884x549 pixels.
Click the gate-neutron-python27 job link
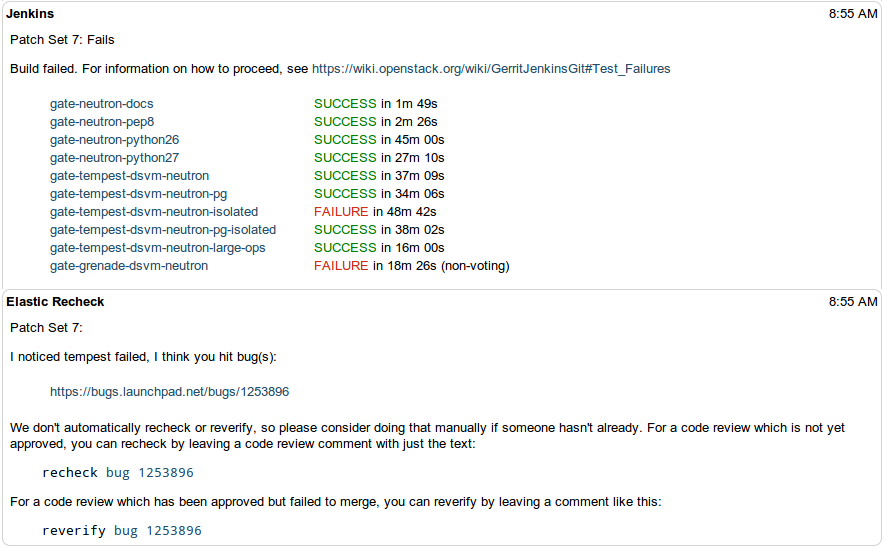pyautogui.click(x=114, y=158)
